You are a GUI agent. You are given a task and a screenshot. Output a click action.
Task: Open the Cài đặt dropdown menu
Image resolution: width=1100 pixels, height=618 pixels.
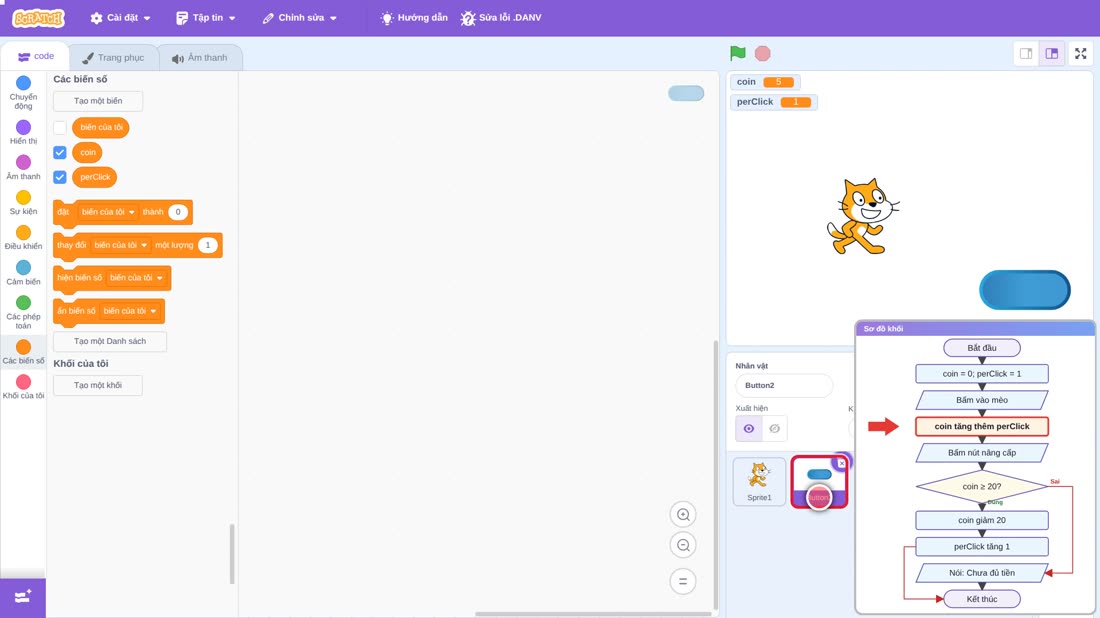121,18
